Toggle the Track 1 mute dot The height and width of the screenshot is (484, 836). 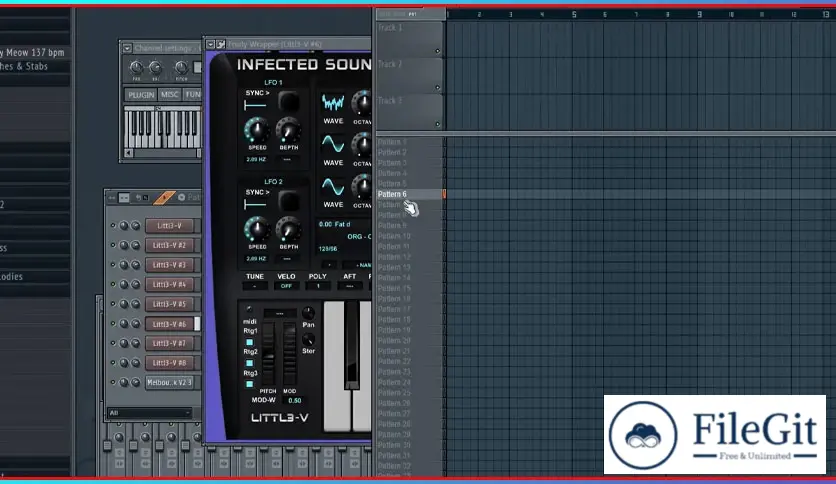point(438,51)
